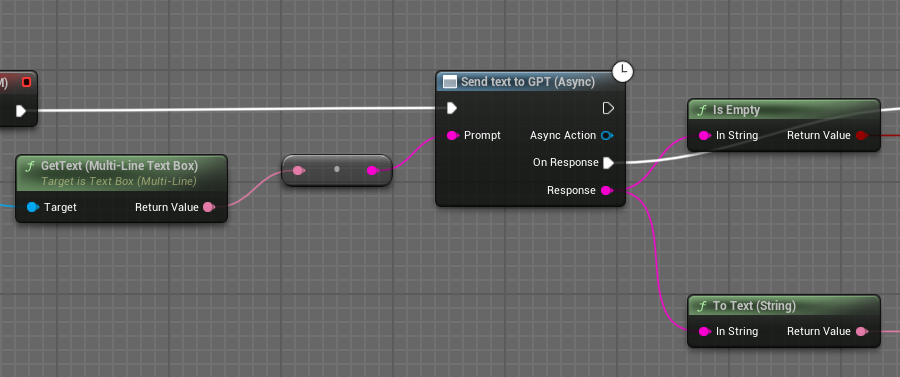Select the Async Action output pin
The height and width of the screenshot is (377, 900).
607,135
